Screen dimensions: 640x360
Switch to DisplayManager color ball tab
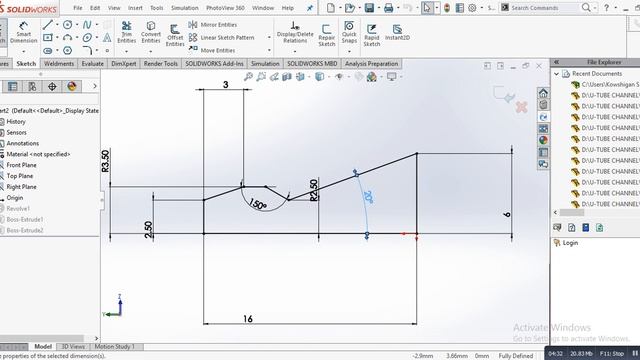72,87
